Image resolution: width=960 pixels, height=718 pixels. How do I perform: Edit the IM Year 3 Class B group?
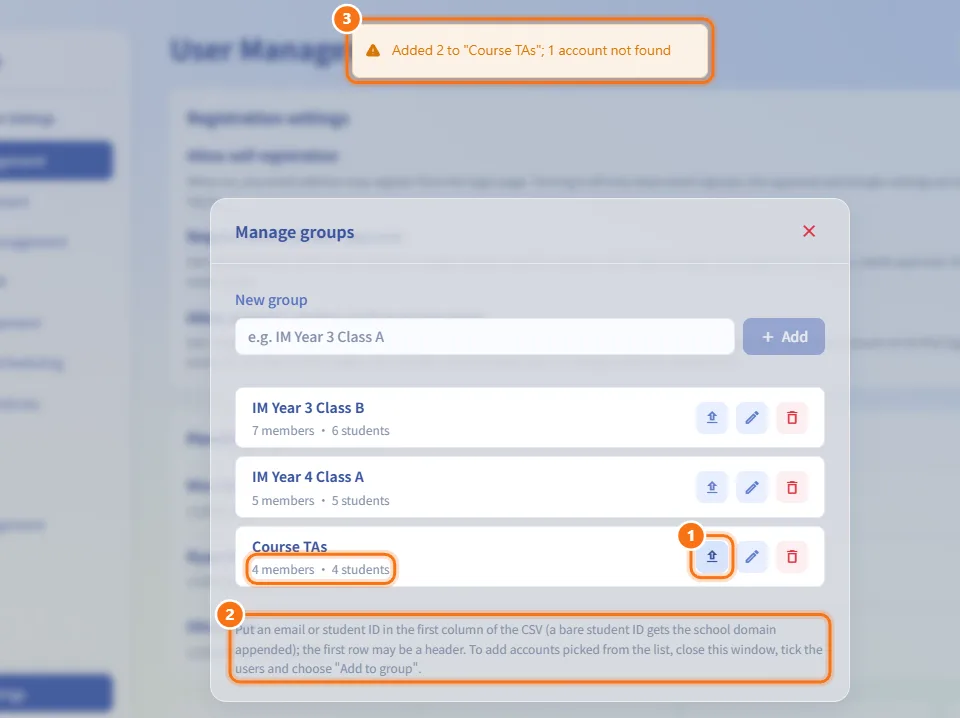point(752,418)
